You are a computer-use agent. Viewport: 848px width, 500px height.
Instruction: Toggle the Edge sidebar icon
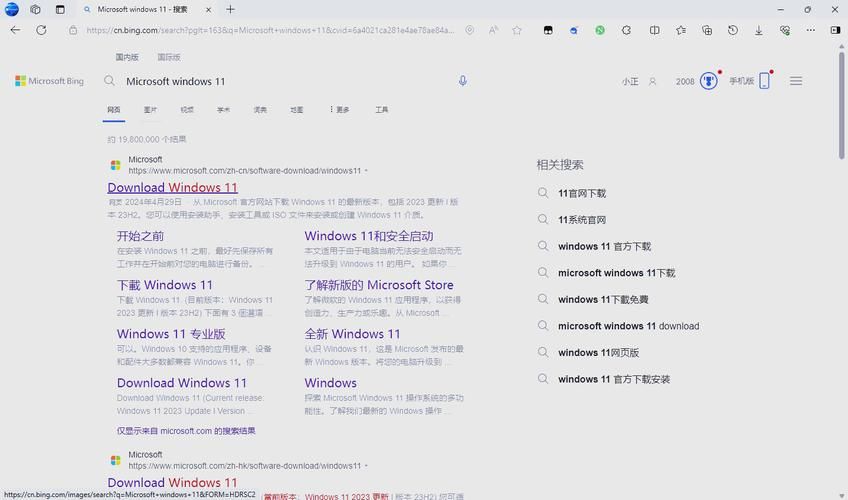click(x=836, y=30)
